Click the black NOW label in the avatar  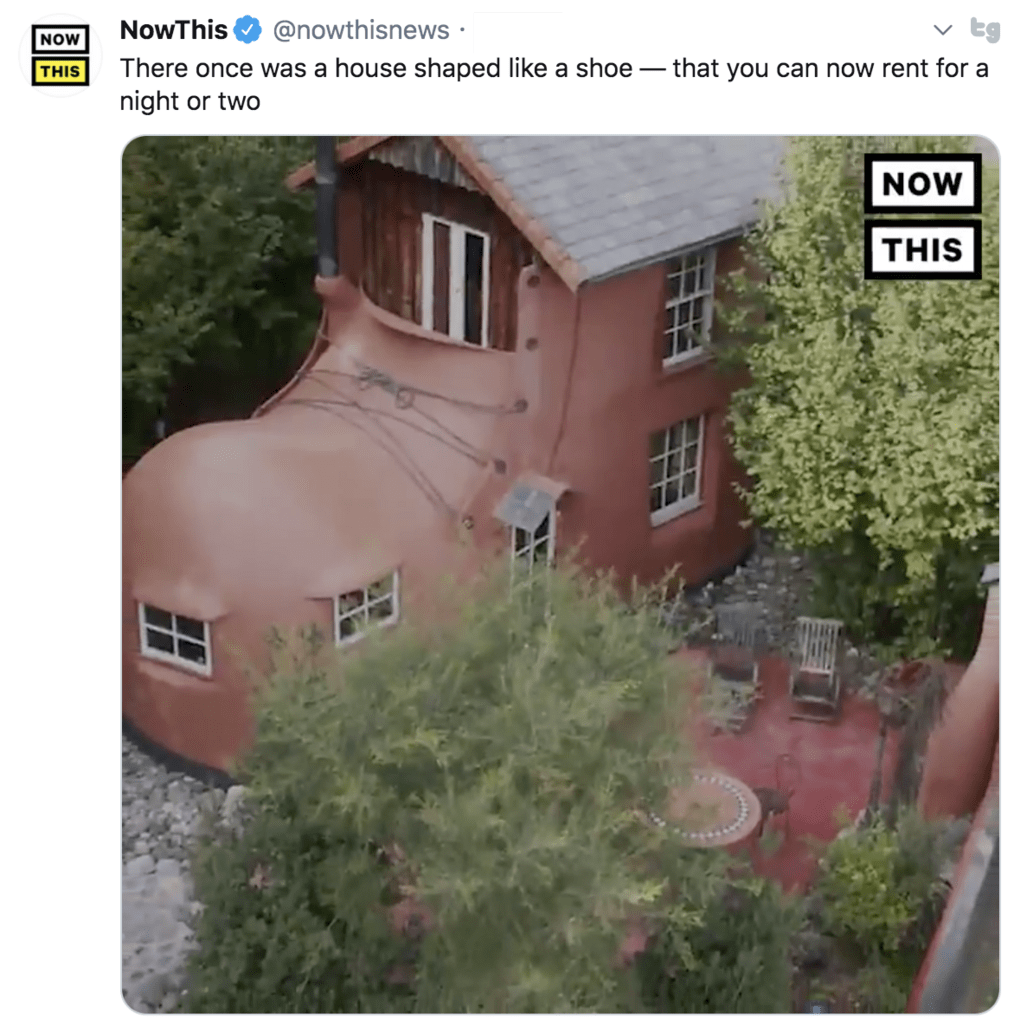(x=60, y=39)
